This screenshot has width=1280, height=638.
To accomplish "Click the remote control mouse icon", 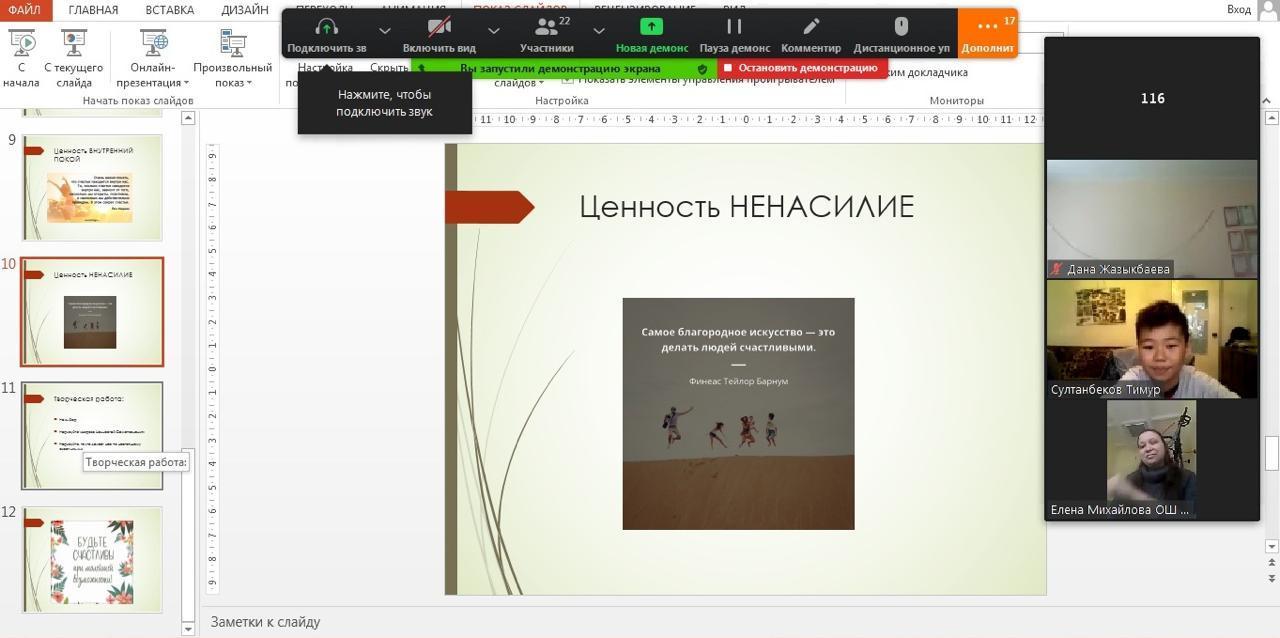I will 901,27.
